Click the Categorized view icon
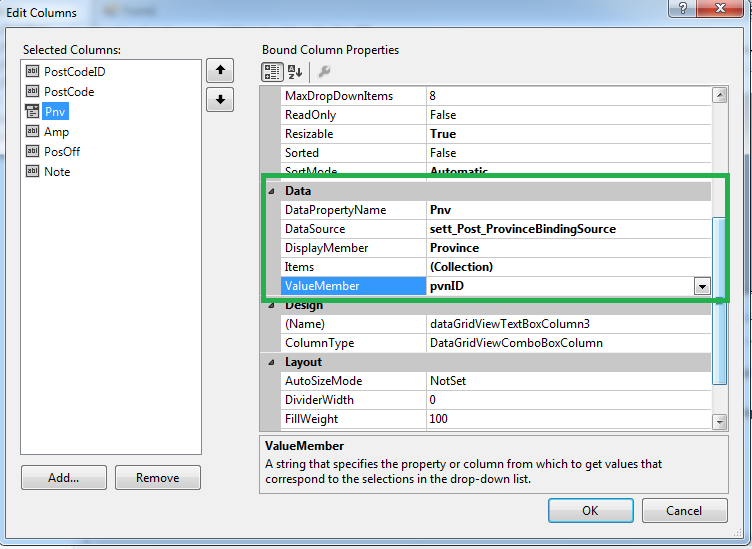The height and width of the screenshot is (549, 752). 272,72
